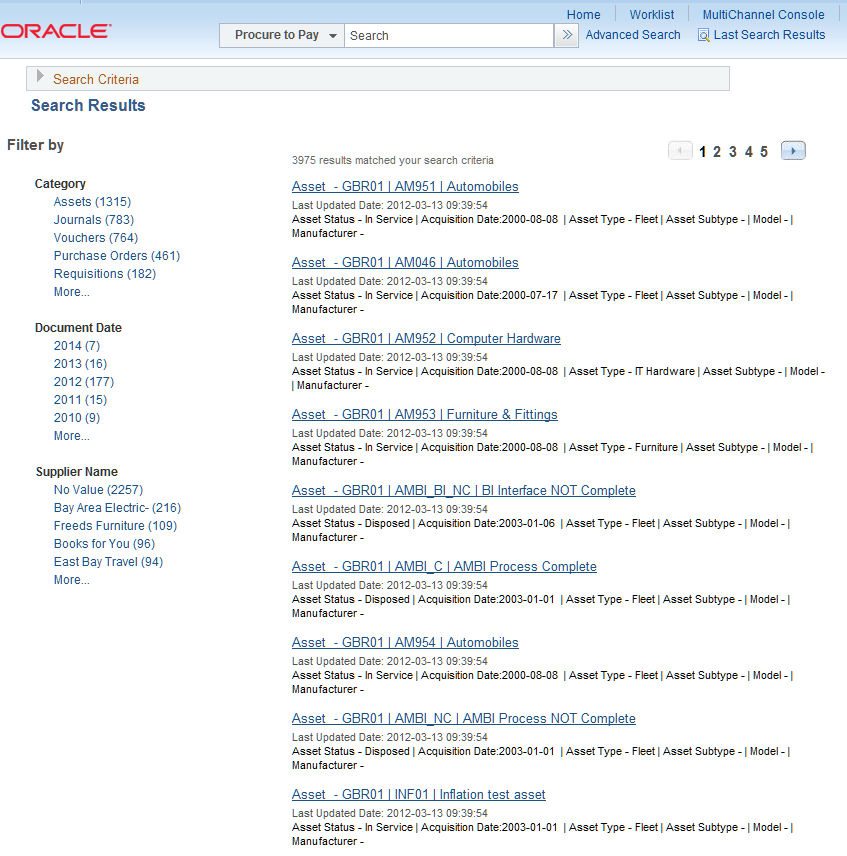This screenshot has width=847, height=856.
Task: Open Last Search Results link
Action: tap(769, 35)
